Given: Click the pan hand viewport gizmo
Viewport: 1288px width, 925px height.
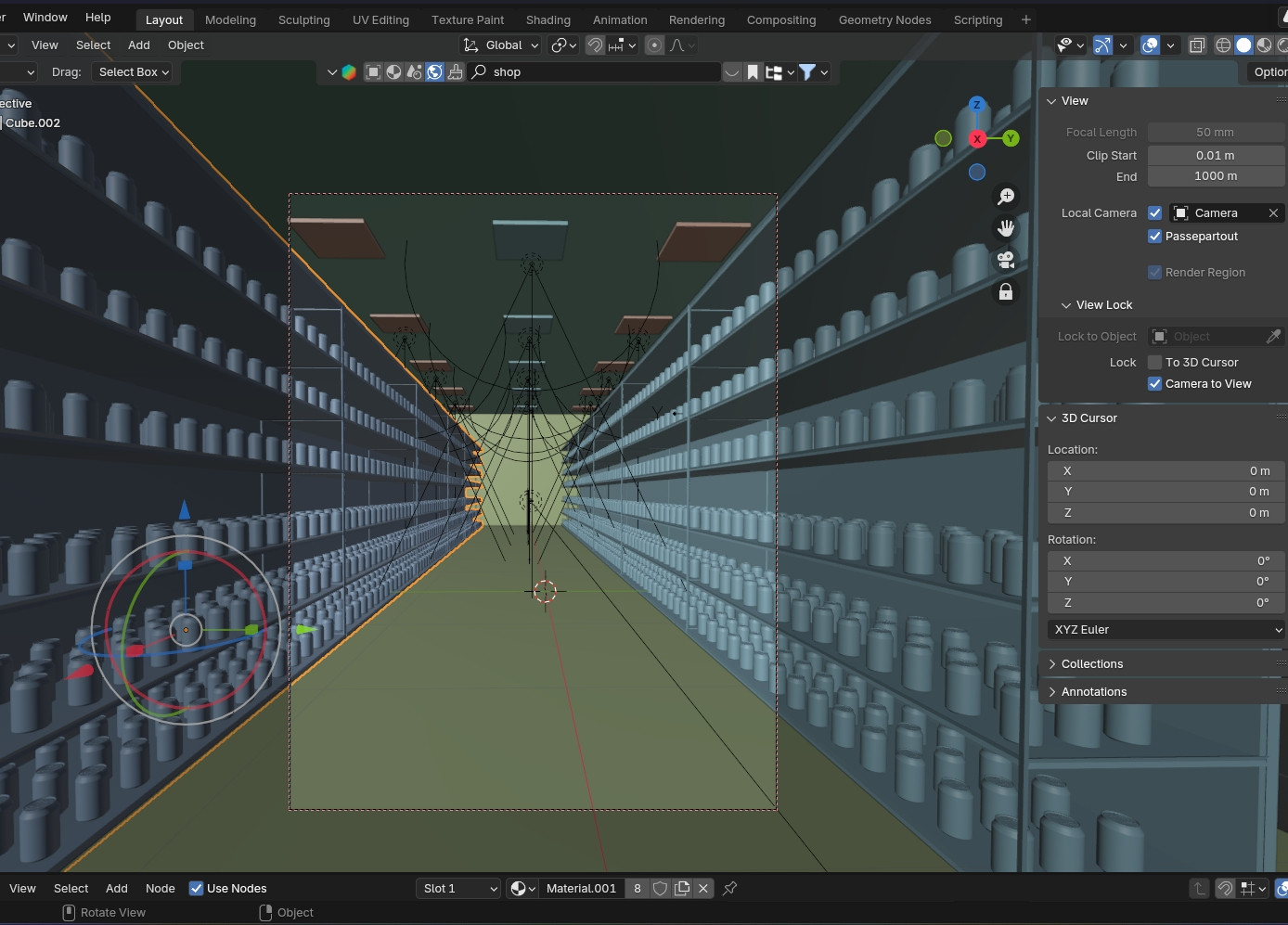Looking at the screenshot, I should click(x=1006, y=228).
